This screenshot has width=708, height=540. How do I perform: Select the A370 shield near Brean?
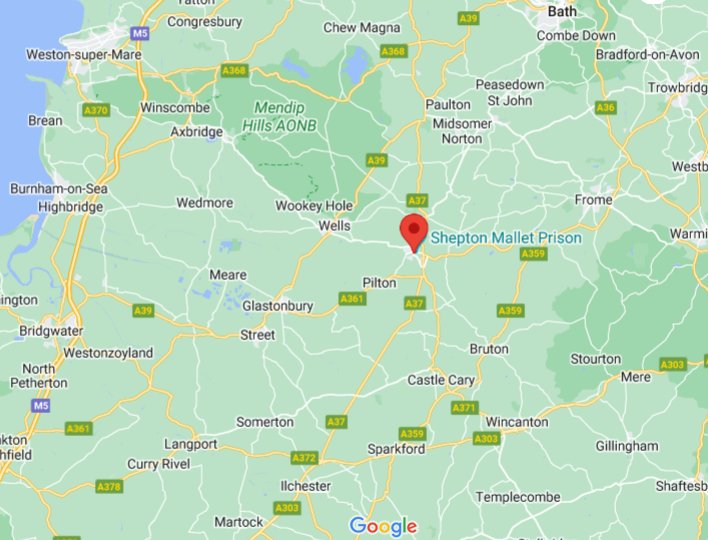pos(96,110)
